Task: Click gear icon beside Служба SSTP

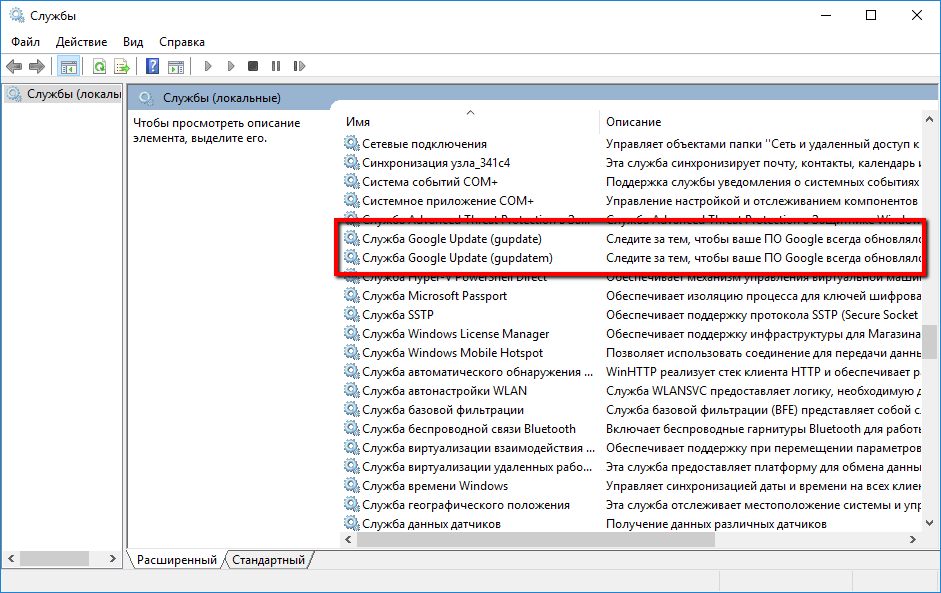Action: (351, 315)
